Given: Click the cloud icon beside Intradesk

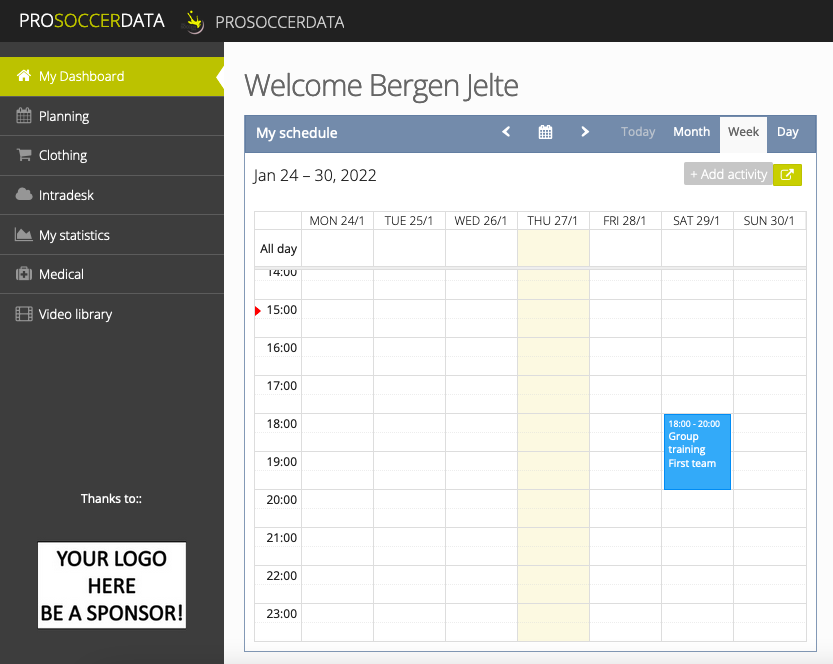Looking at the screenshot, I should pyautogui.click(x=23, y=194).
